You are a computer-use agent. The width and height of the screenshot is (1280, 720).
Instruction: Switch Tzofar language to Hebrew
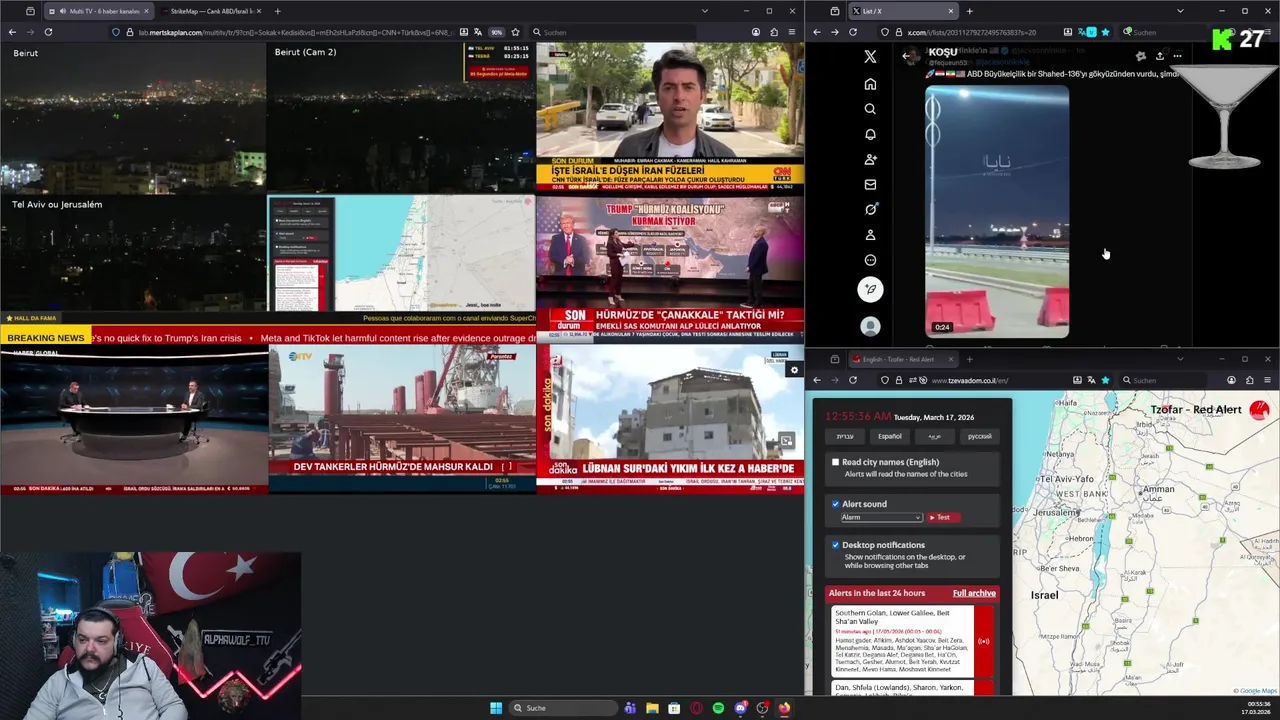845,436
